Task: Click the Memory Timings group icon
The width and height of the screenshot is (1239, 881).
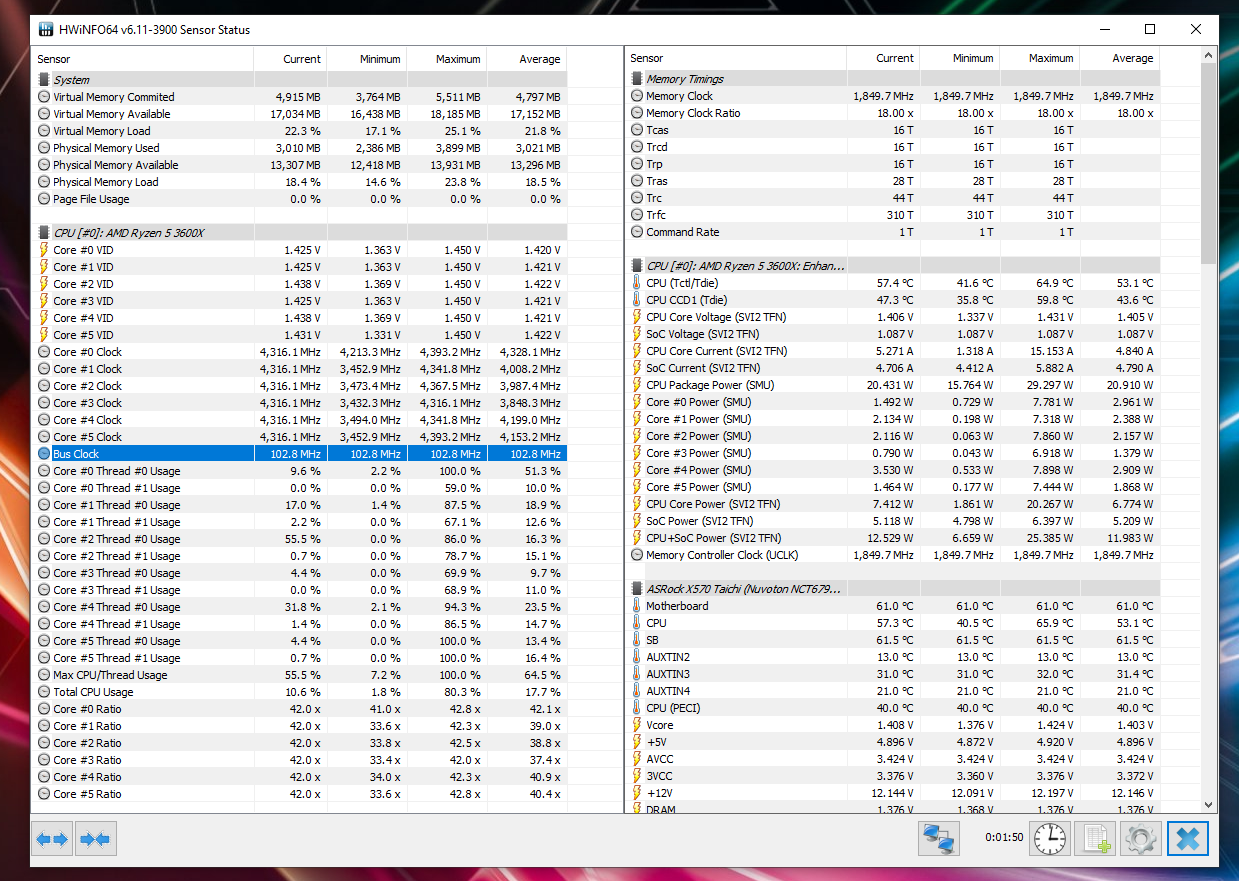Action: click(637, 78)
